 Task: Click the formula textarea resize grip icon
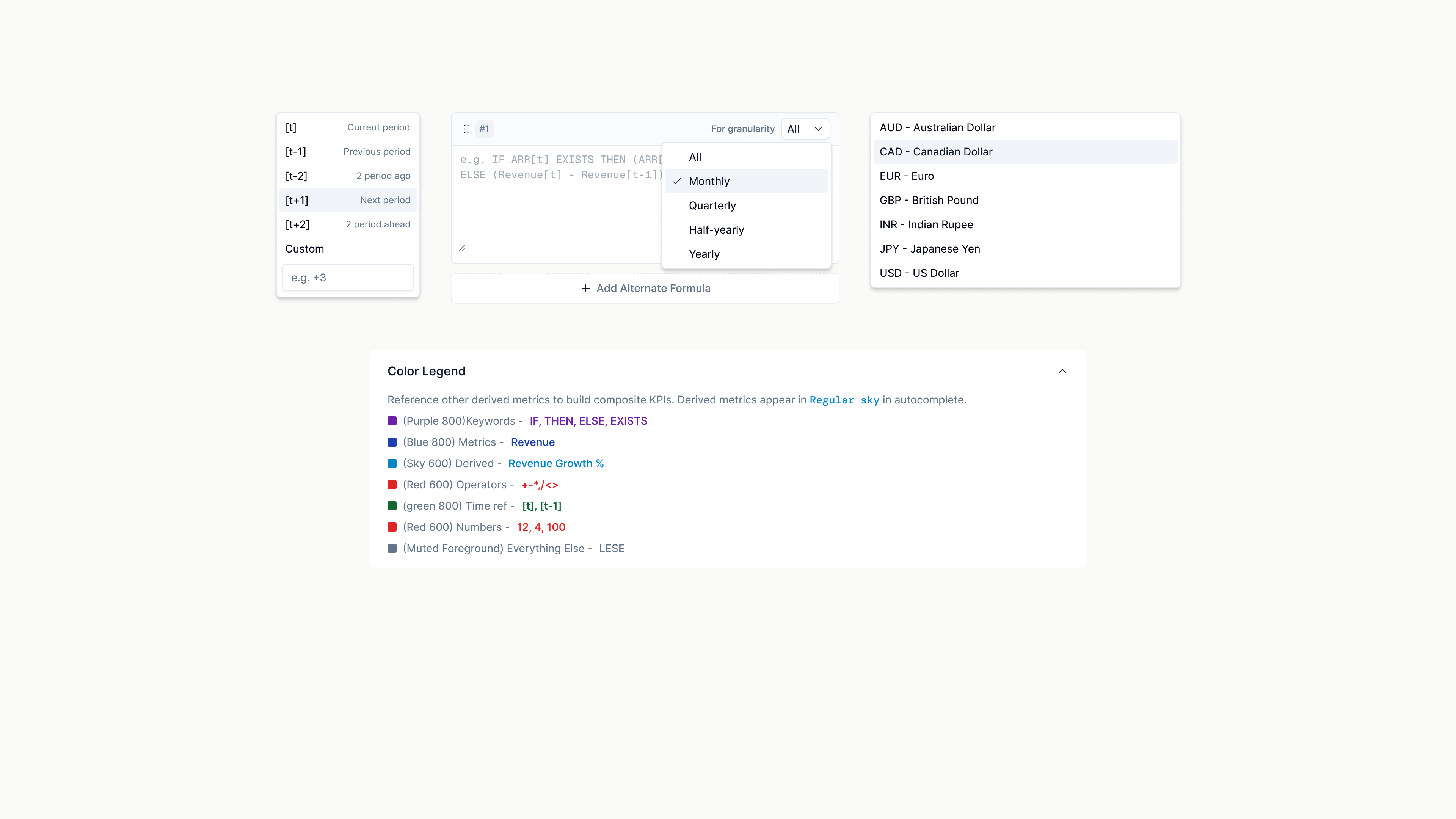click(x=462, y=248)
